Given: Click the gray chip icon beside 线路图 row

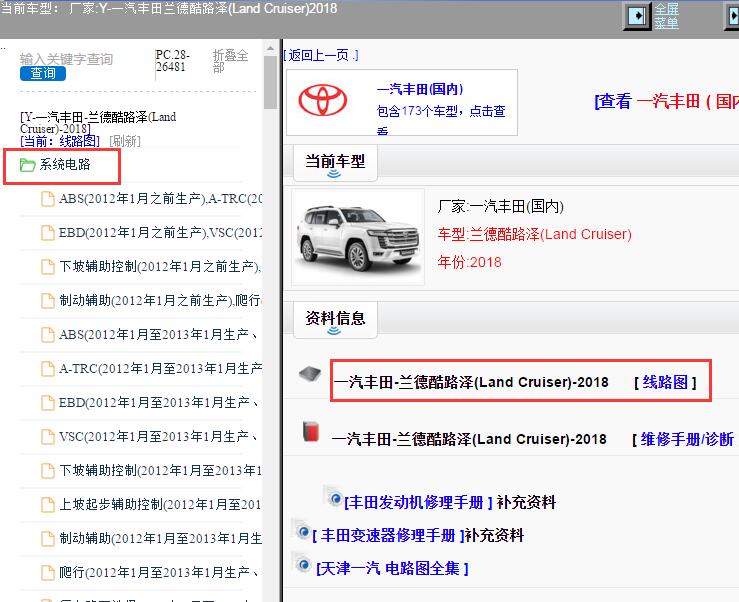Looking at the screenshot, I should click(x=310, y=374).
